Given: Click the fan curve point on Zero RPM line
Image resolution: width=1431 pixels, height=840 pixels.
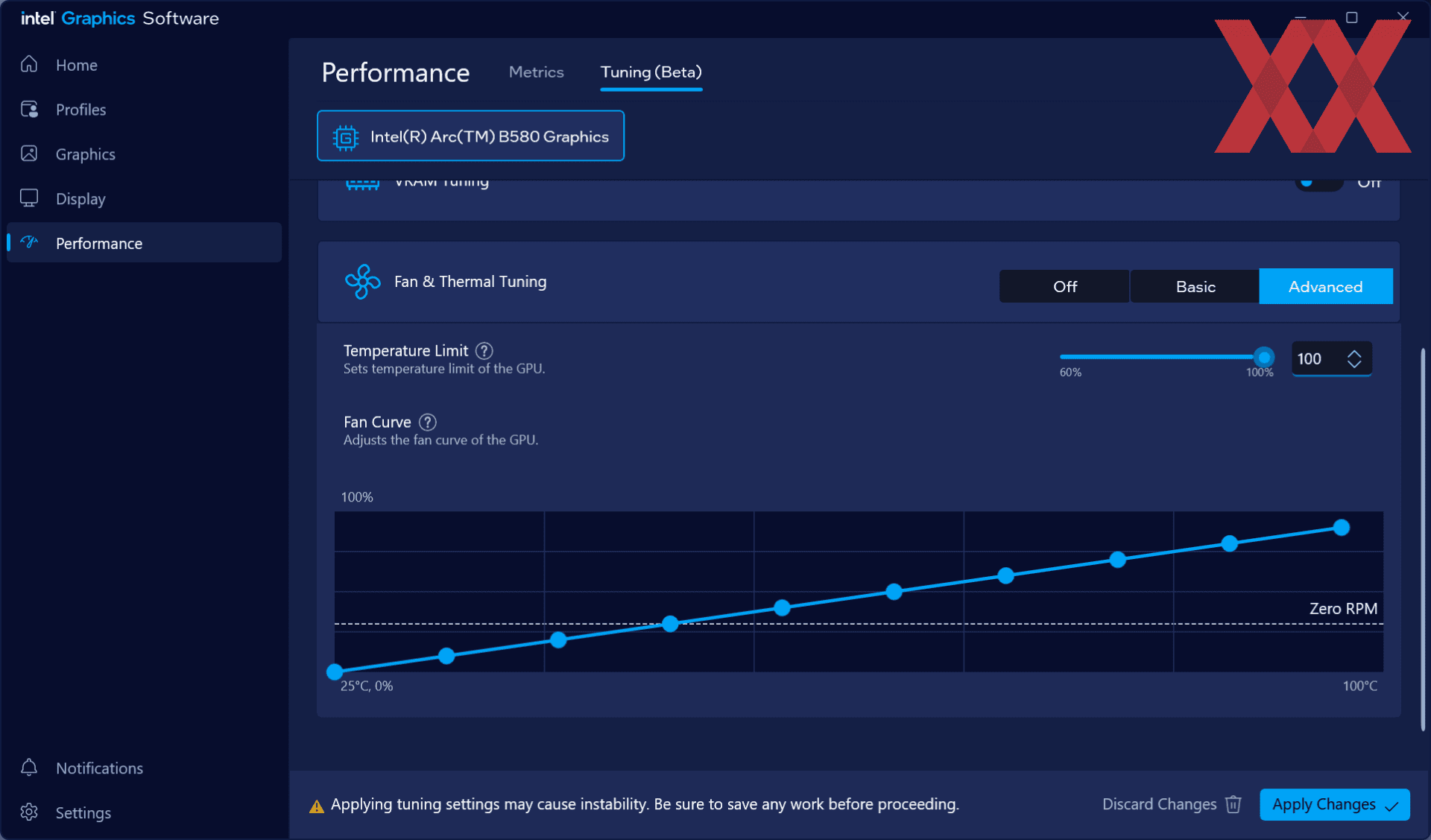Looking at the screenshot, I should (x=670, y=624).
